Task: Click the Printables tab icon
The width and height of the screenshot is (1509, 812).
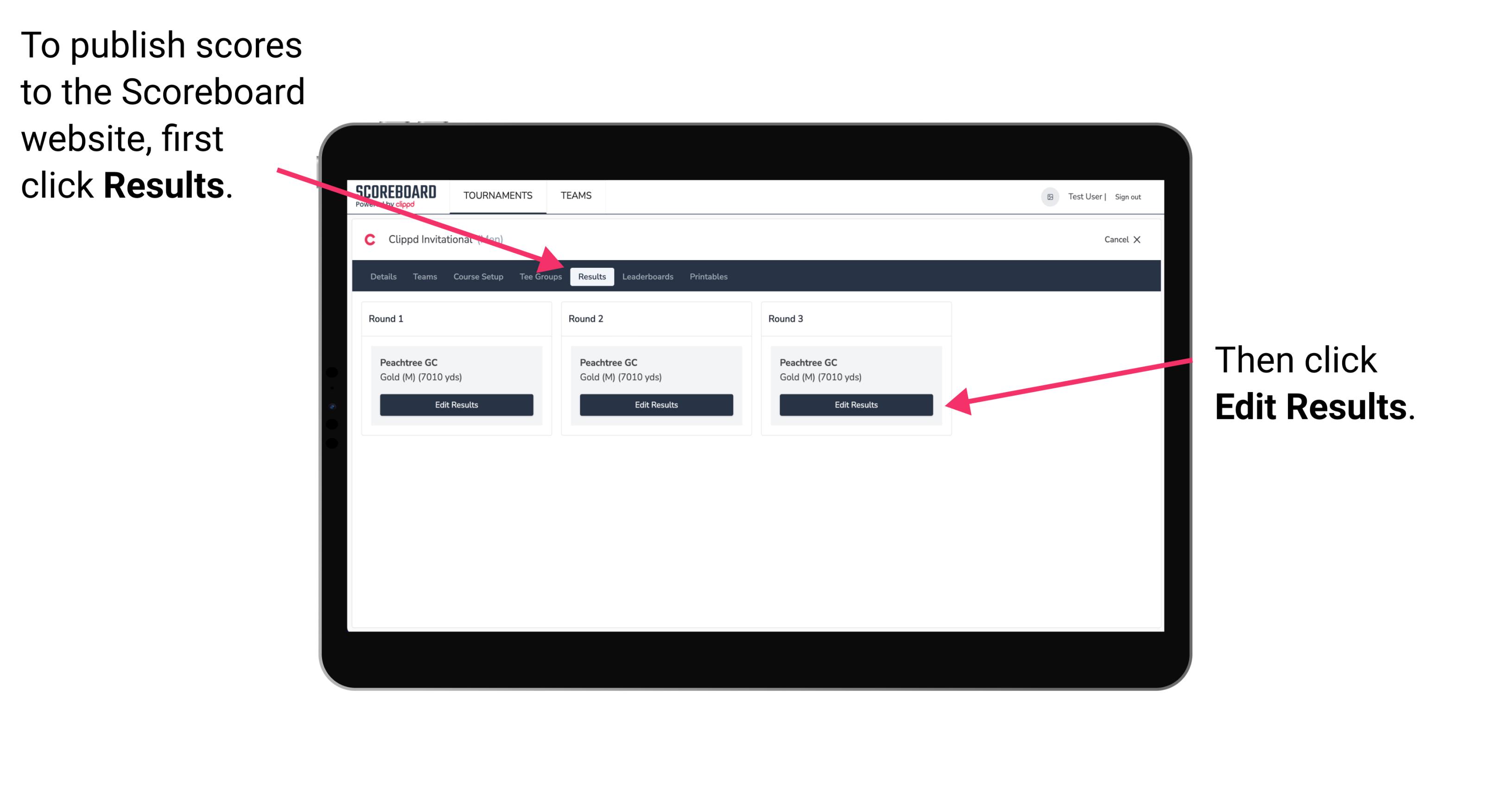Action: point(709,276)
